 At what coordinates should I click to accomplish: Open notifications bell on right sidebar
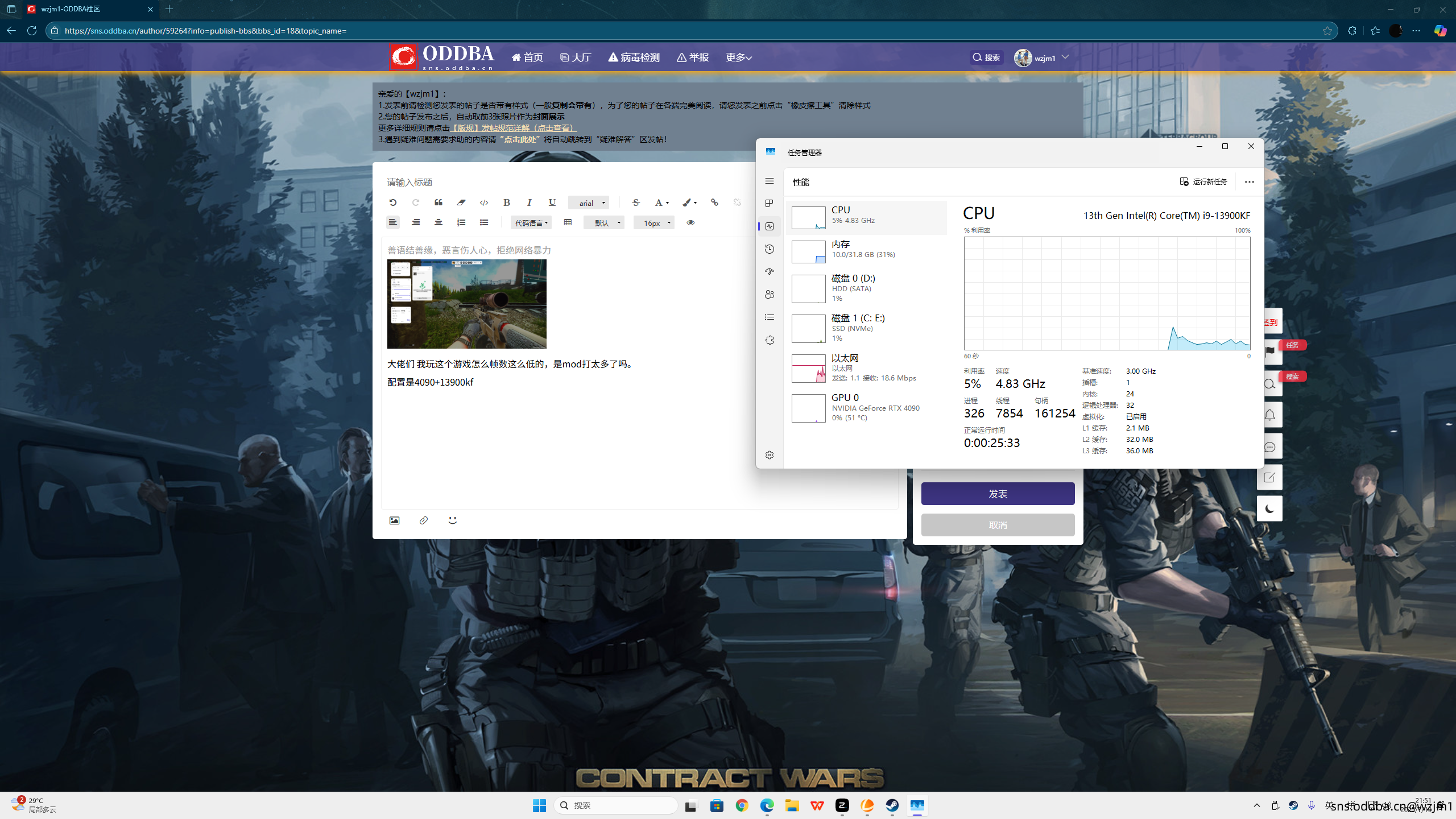click(x=1269, y=415)
